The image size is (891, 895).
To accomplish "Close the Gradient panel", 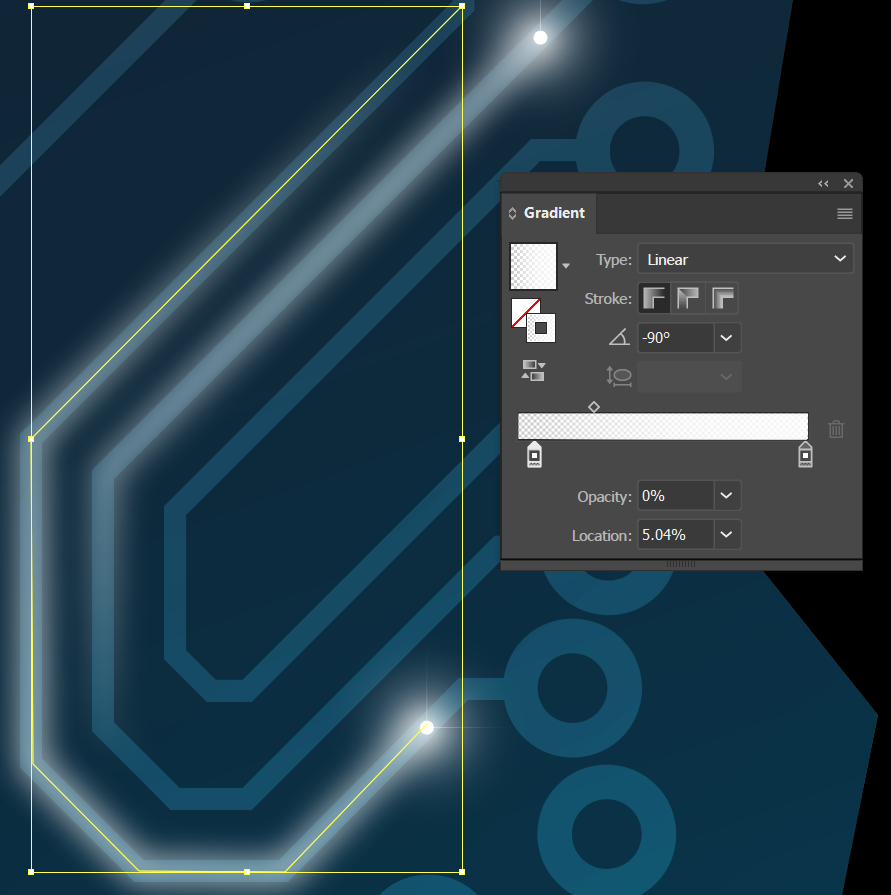I will coord(848,183).
